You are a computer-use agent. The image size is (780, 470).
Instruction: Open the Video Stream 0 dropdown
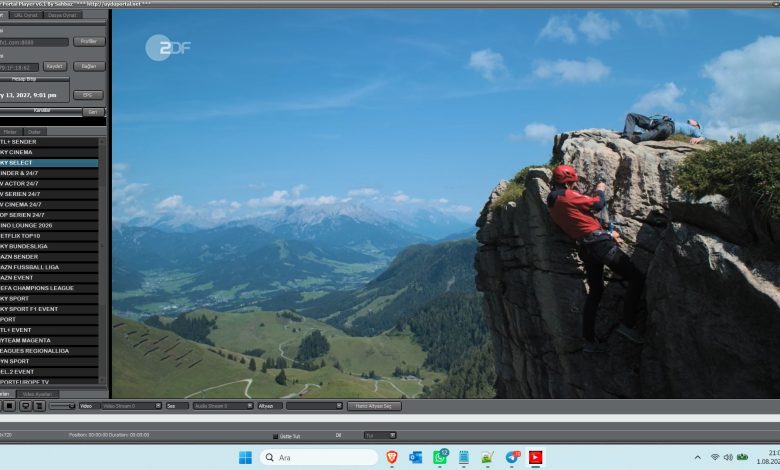coord(131,406)
